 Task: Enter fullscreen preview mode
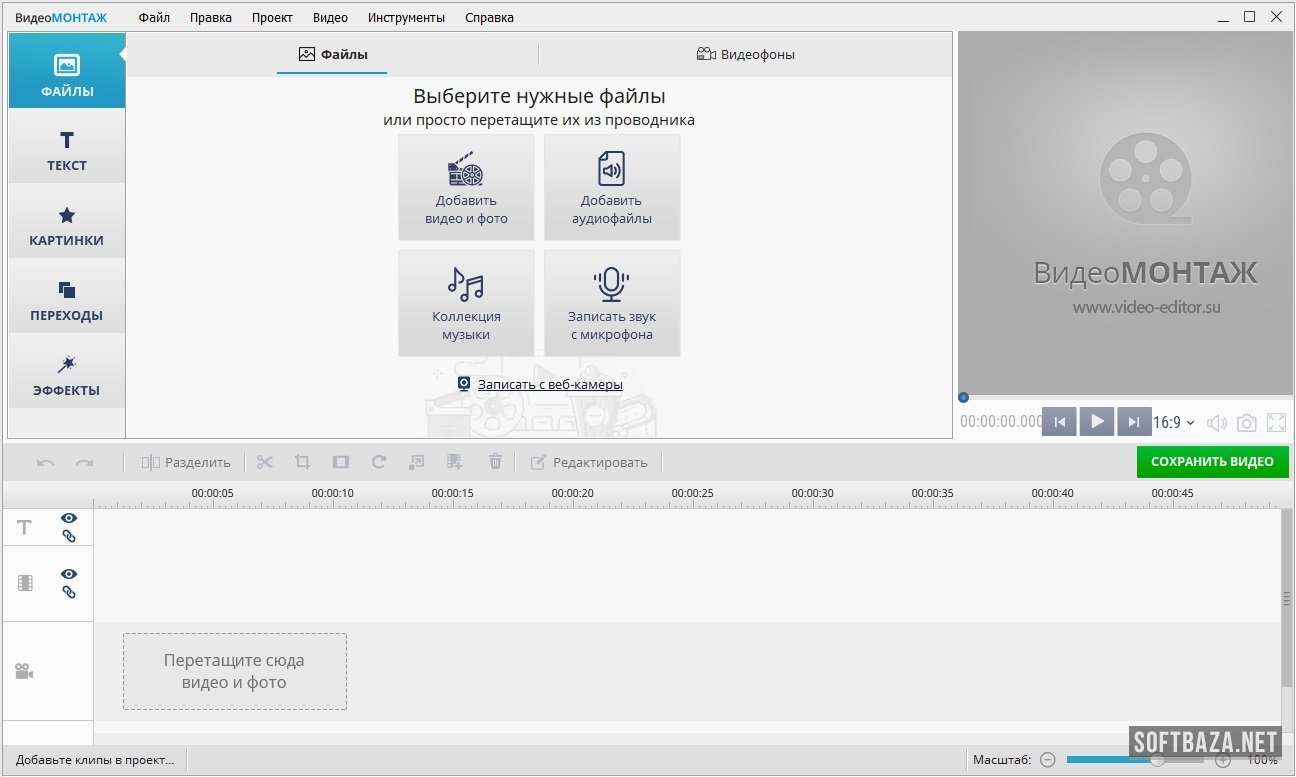pos(1276,423)
